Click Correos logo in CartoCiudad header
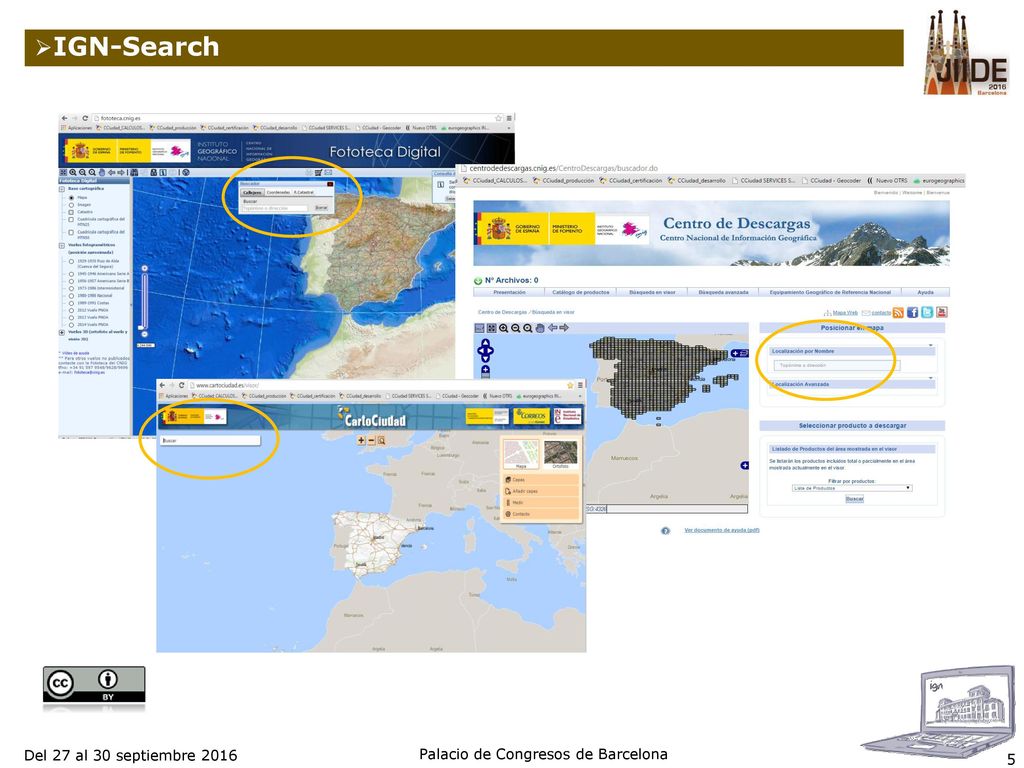Viewport: 1024px width, 768px height. pyautogui.click(x=531, y=415)
